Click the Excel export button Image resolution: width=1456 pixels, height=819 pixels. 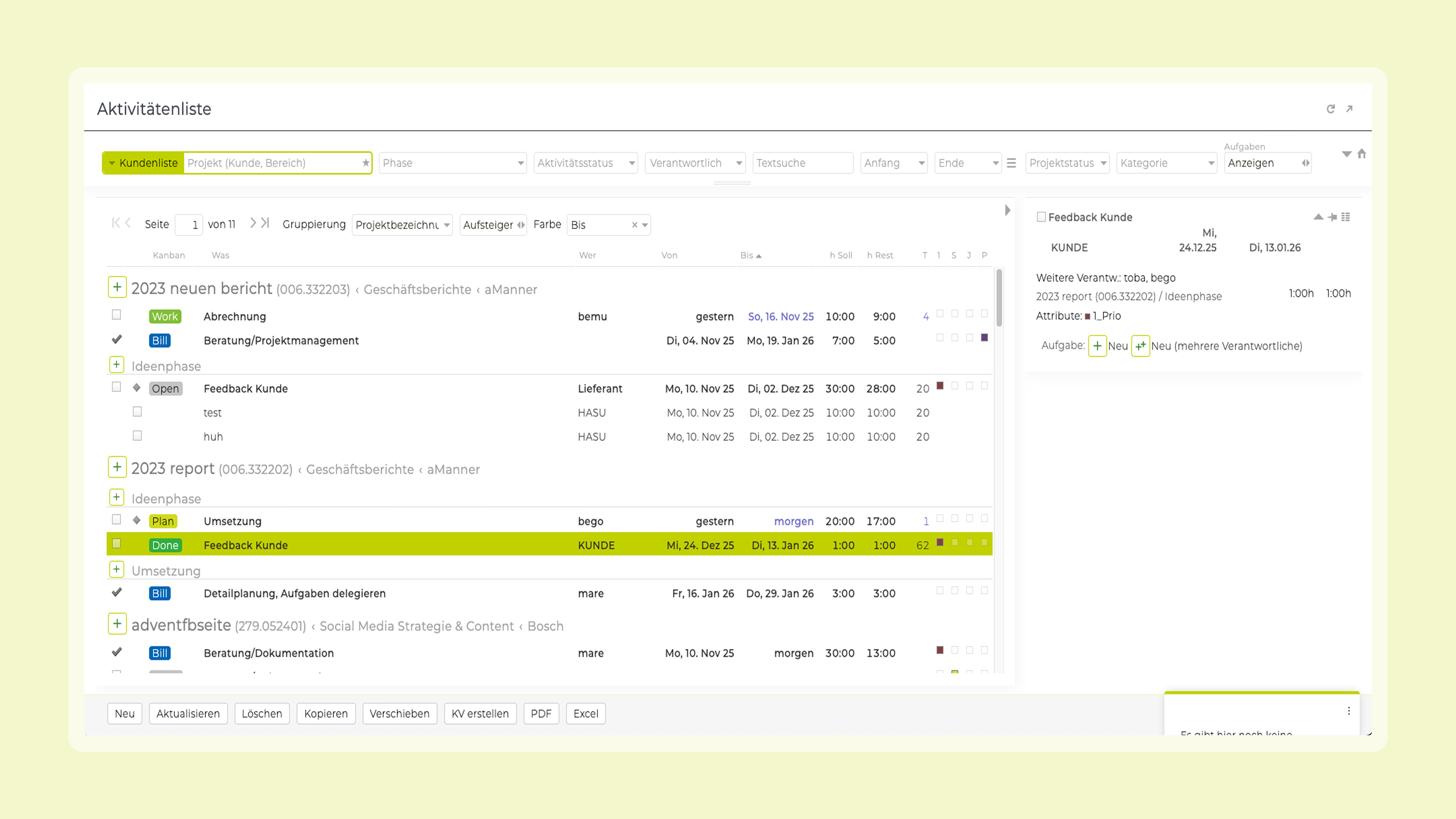pyautogui.click(x=585, y=713)
